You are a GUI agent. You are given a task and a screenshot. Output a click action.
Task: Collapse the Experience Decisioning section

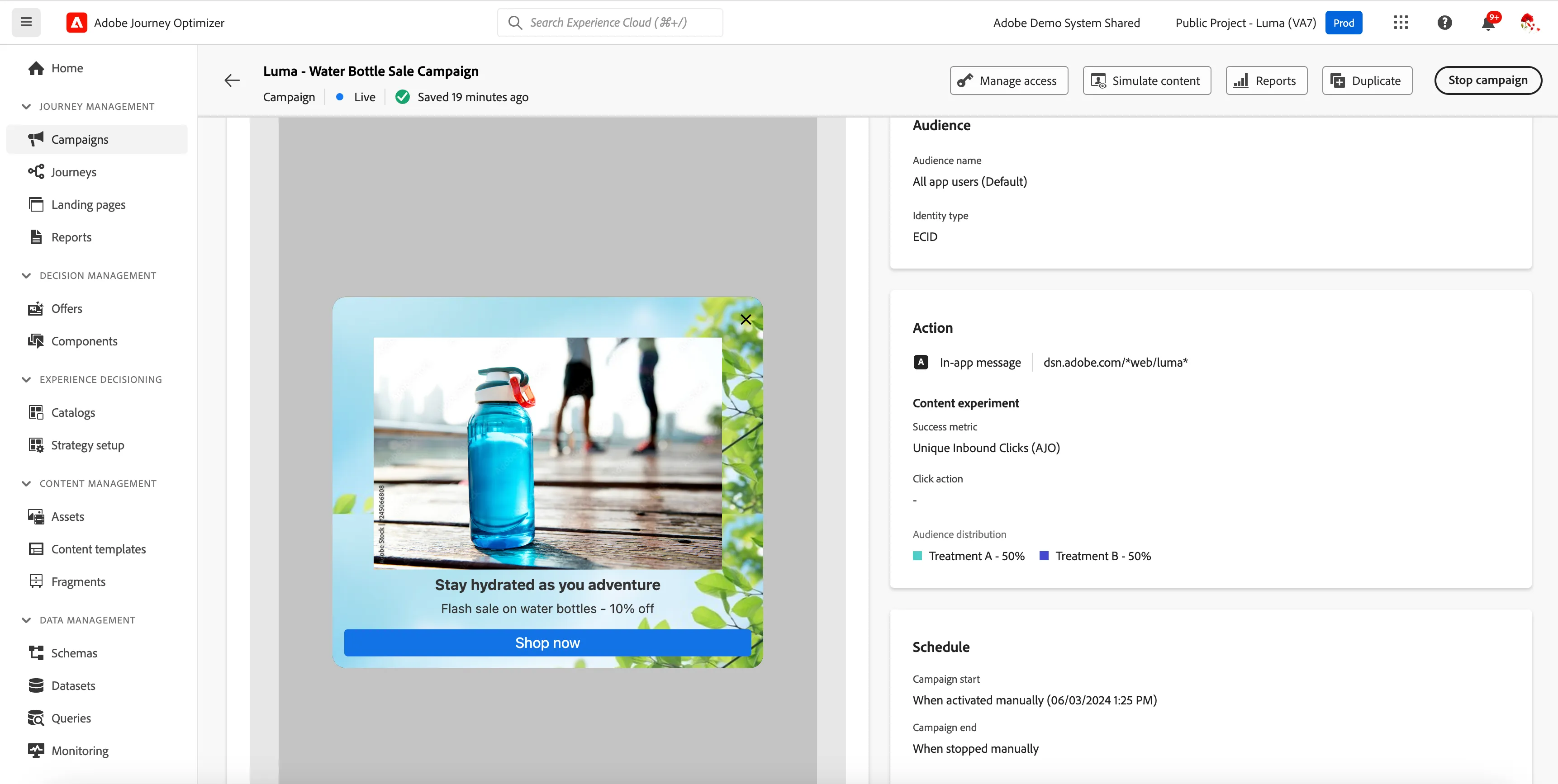26,380
